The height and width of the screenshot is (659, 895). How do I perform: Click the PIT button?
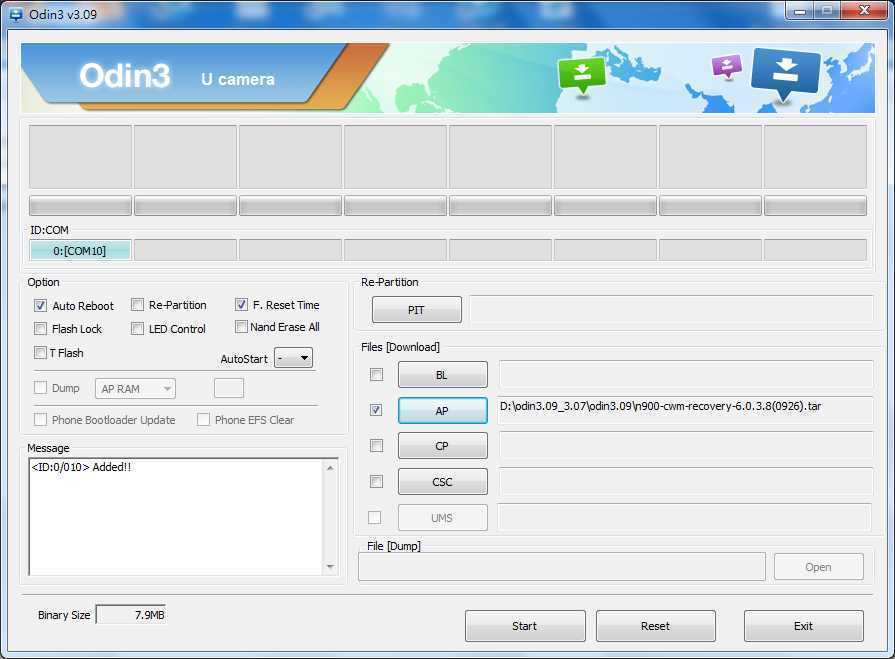tap(417, 310)
